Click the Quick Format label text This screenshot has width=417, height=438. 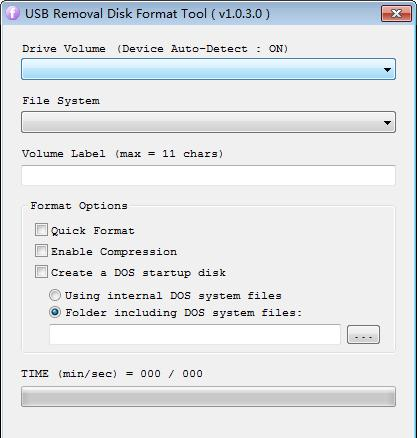click(x=93, y=231)
